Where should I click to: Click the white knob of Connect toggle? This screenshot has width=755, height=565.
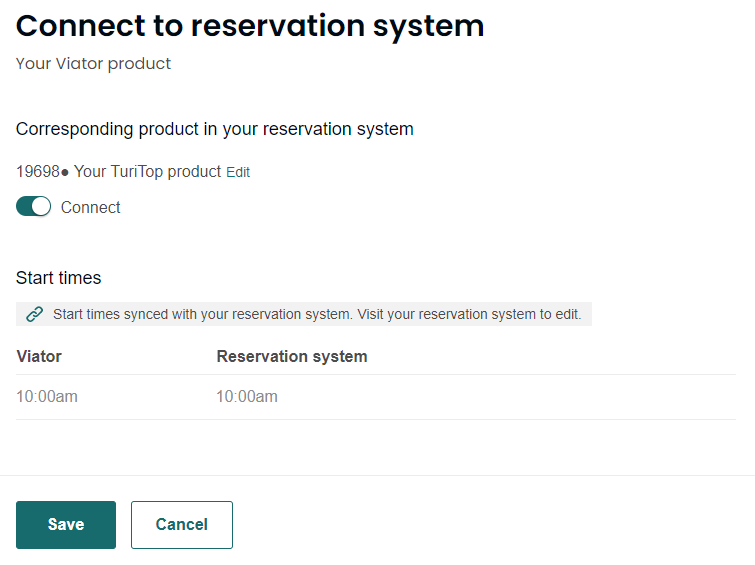point(41,207)
